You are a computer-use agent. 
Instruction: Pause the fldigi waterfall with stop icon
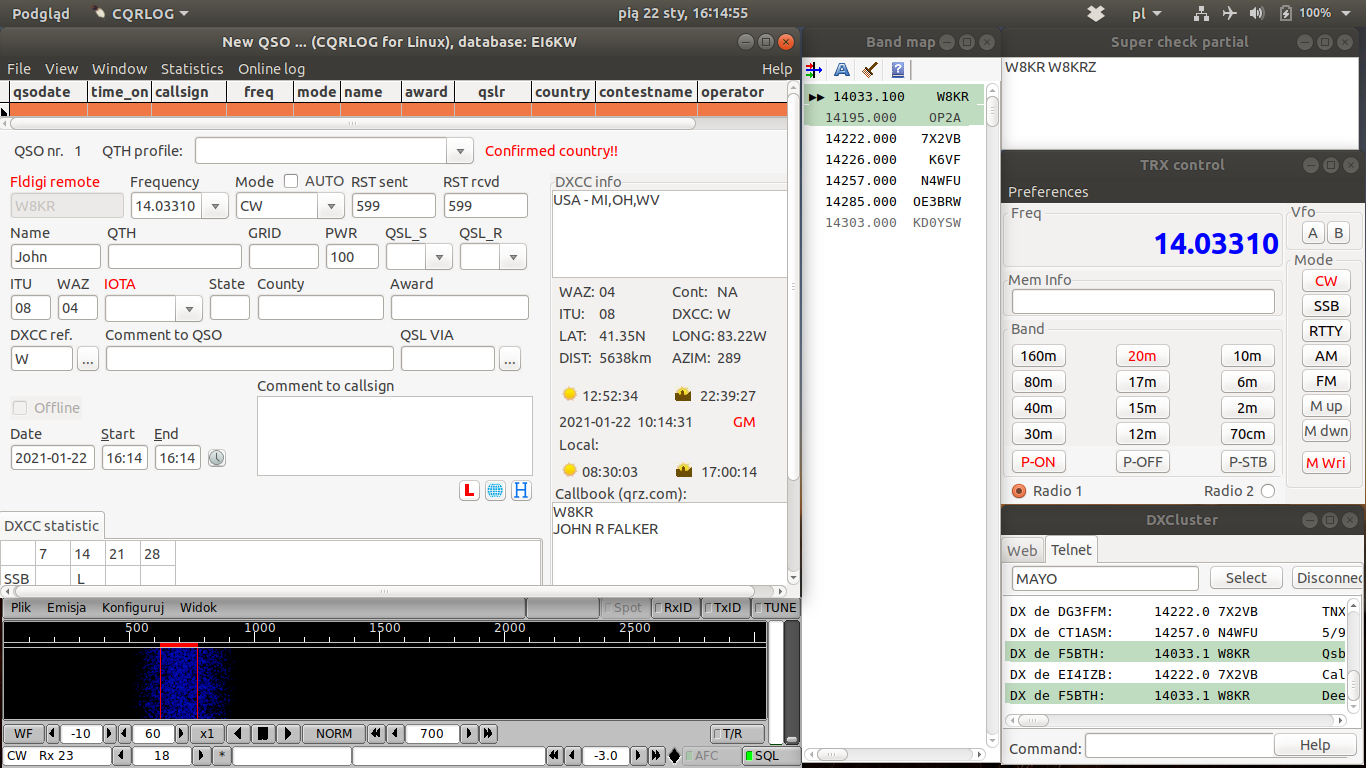click(x=262, y=734)
